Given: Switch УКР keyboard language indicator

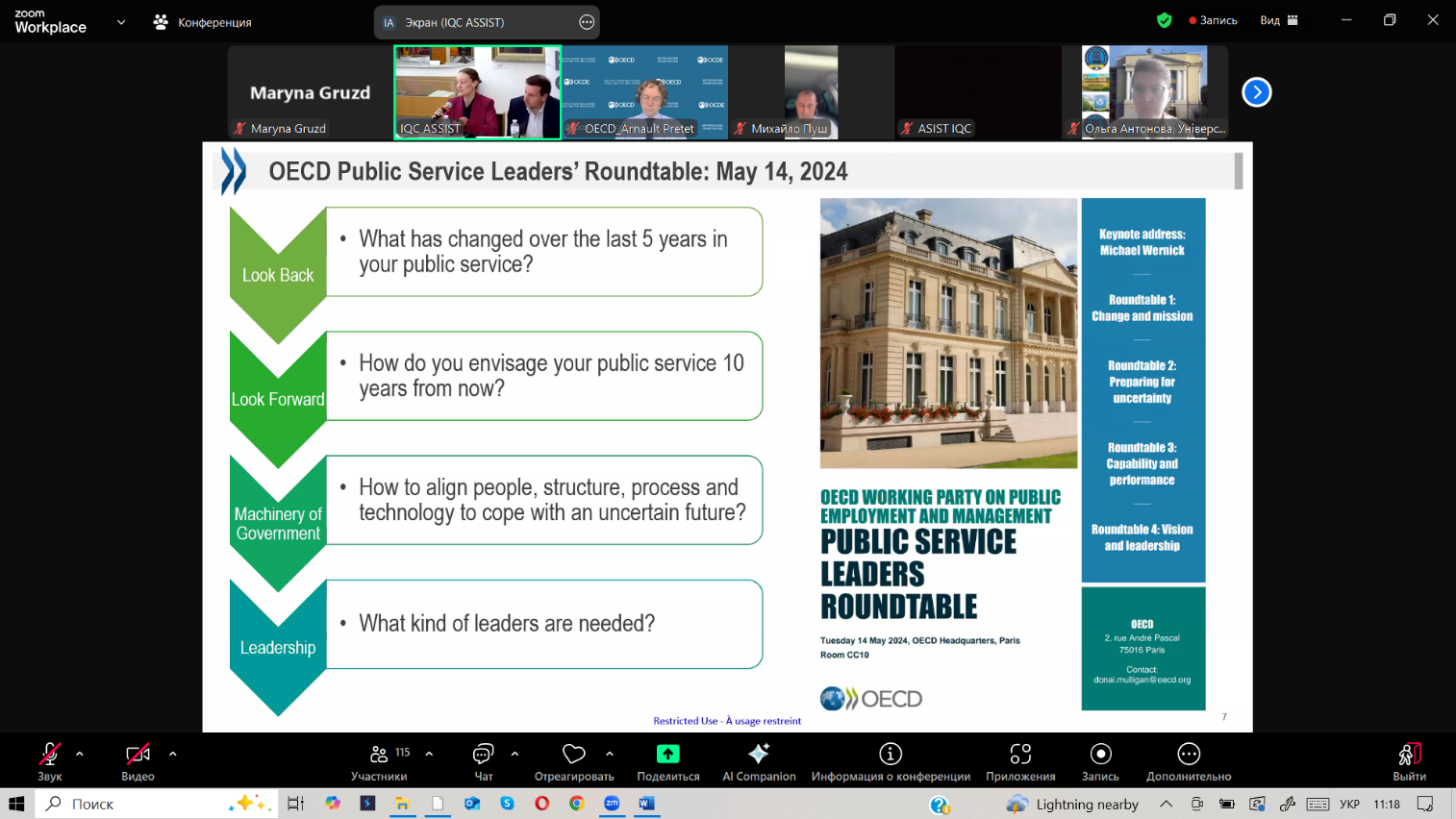Looking at the screenshot, I should [x=1349, y=804].
